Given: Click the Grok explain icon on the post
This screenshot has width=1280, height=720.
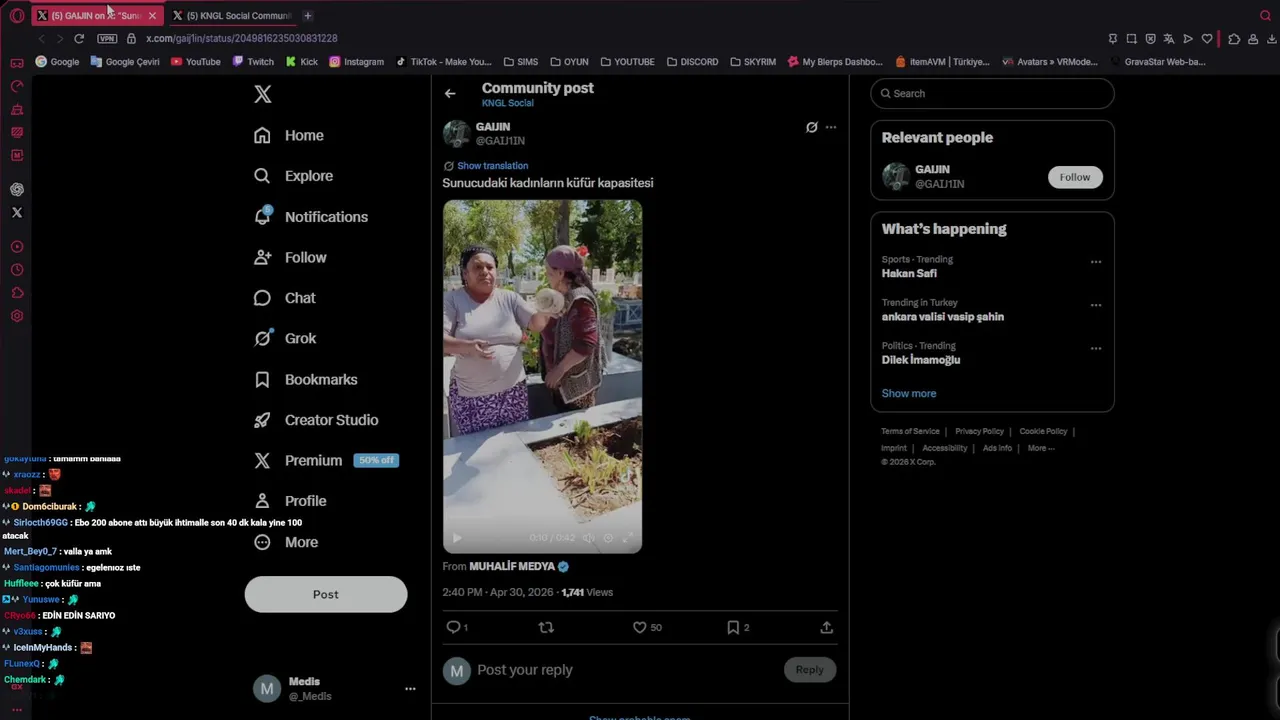Looking at the screenshot, I should pos(812,127).
